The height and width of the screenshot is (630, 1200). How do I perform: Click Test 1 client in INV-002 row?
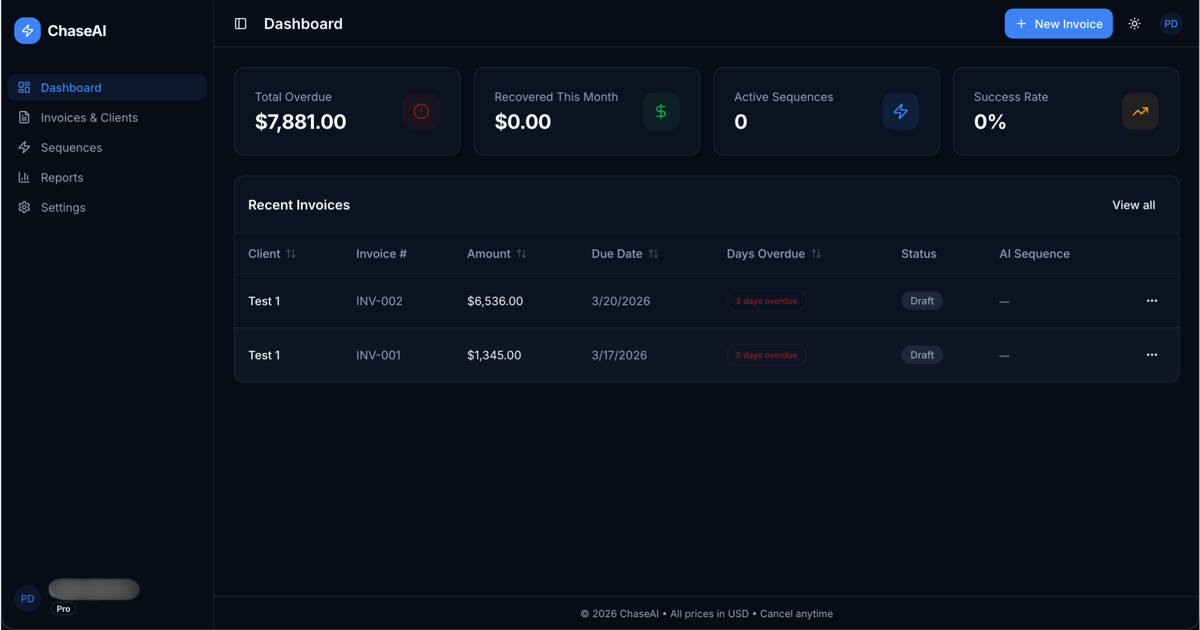(264, 301)
